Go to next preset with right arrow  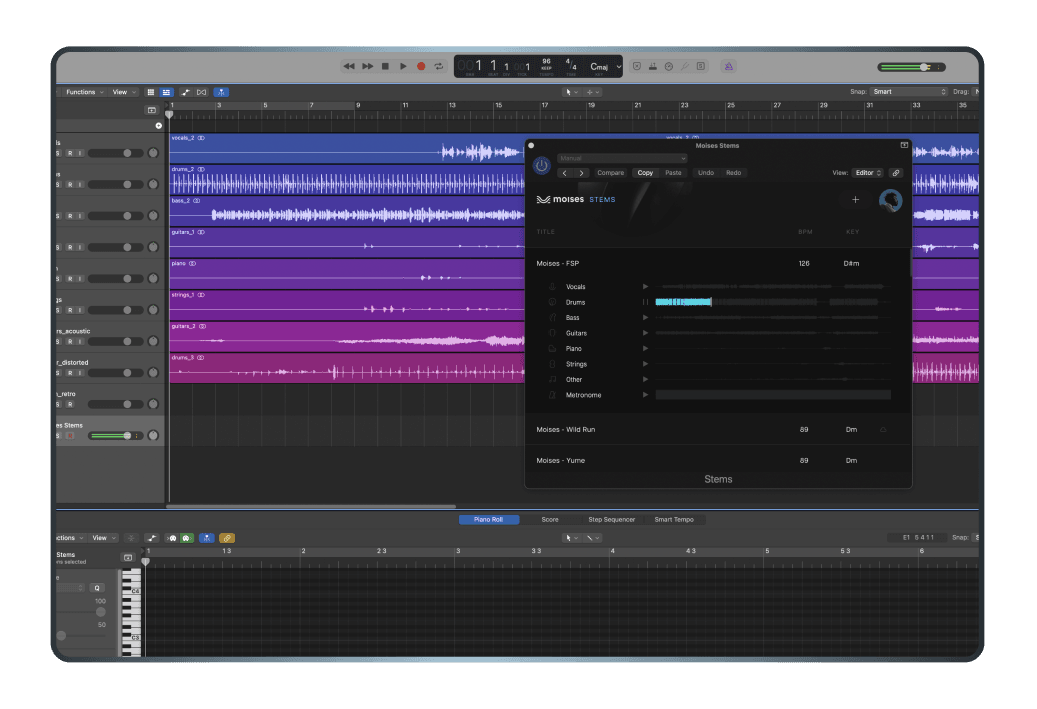581,173
